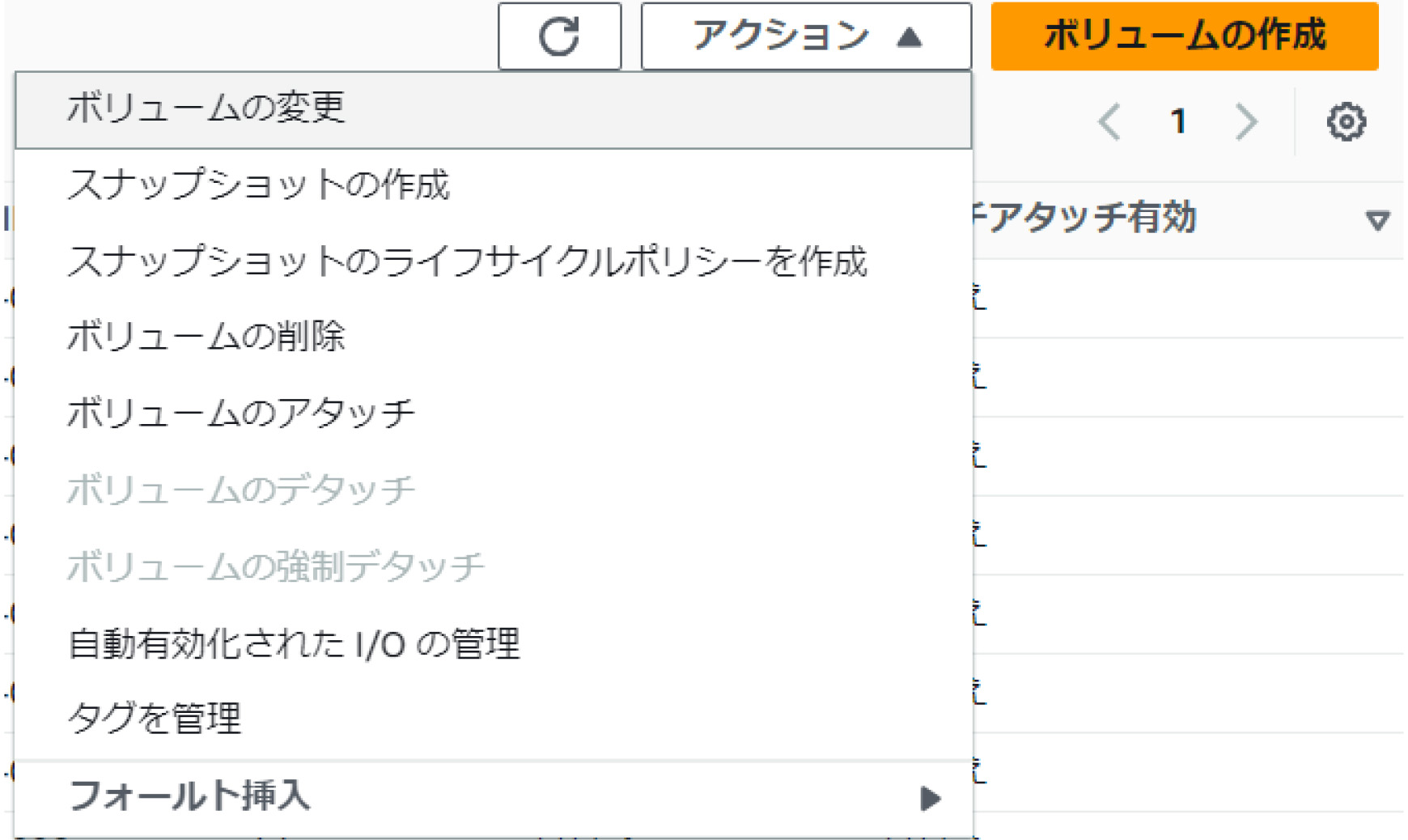Screen dimensions: 1408x840
Task: Choose スナップショットの作成 from the menu
Action: [493, 185]
